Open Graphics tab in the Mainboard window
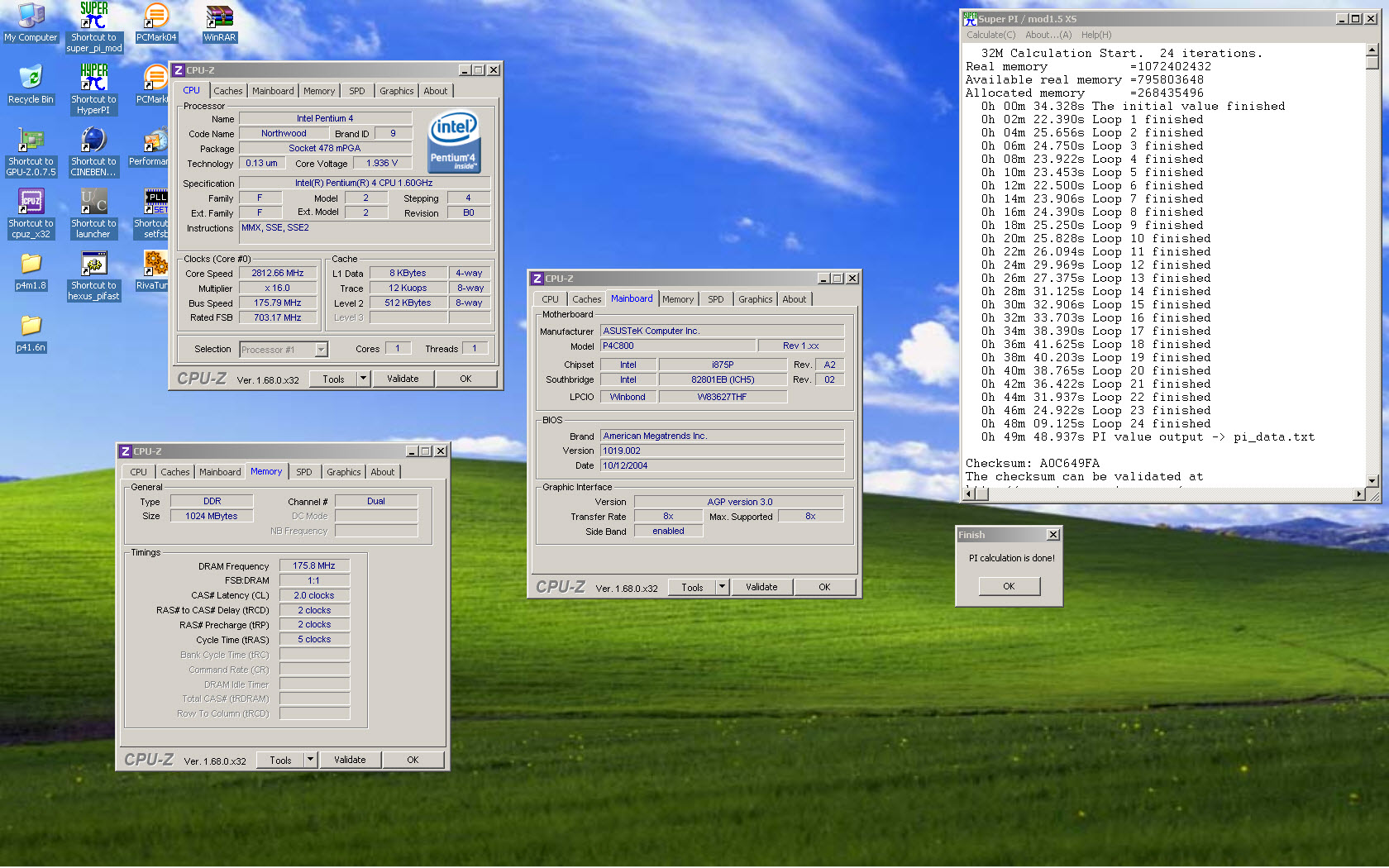This screenshot has width=1389, height=868. pos(755,299)
